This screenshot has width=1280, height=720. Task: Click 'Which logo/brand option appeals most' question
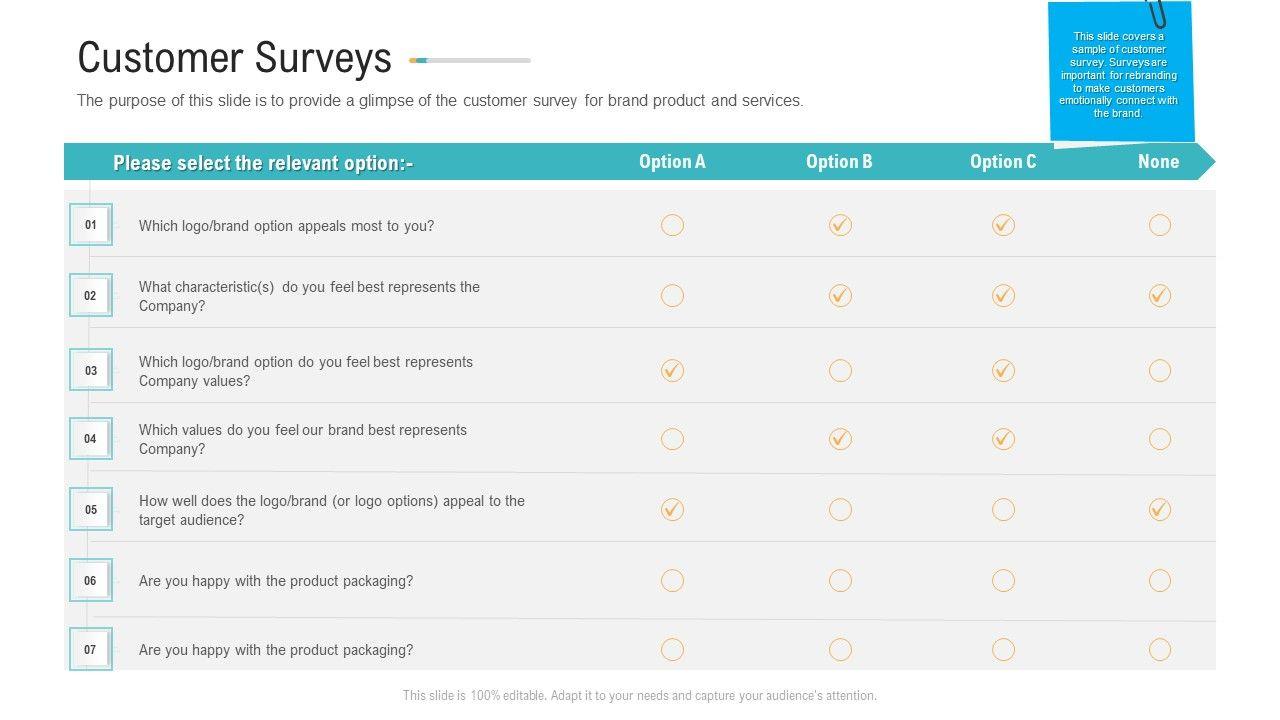coord(287,226)
